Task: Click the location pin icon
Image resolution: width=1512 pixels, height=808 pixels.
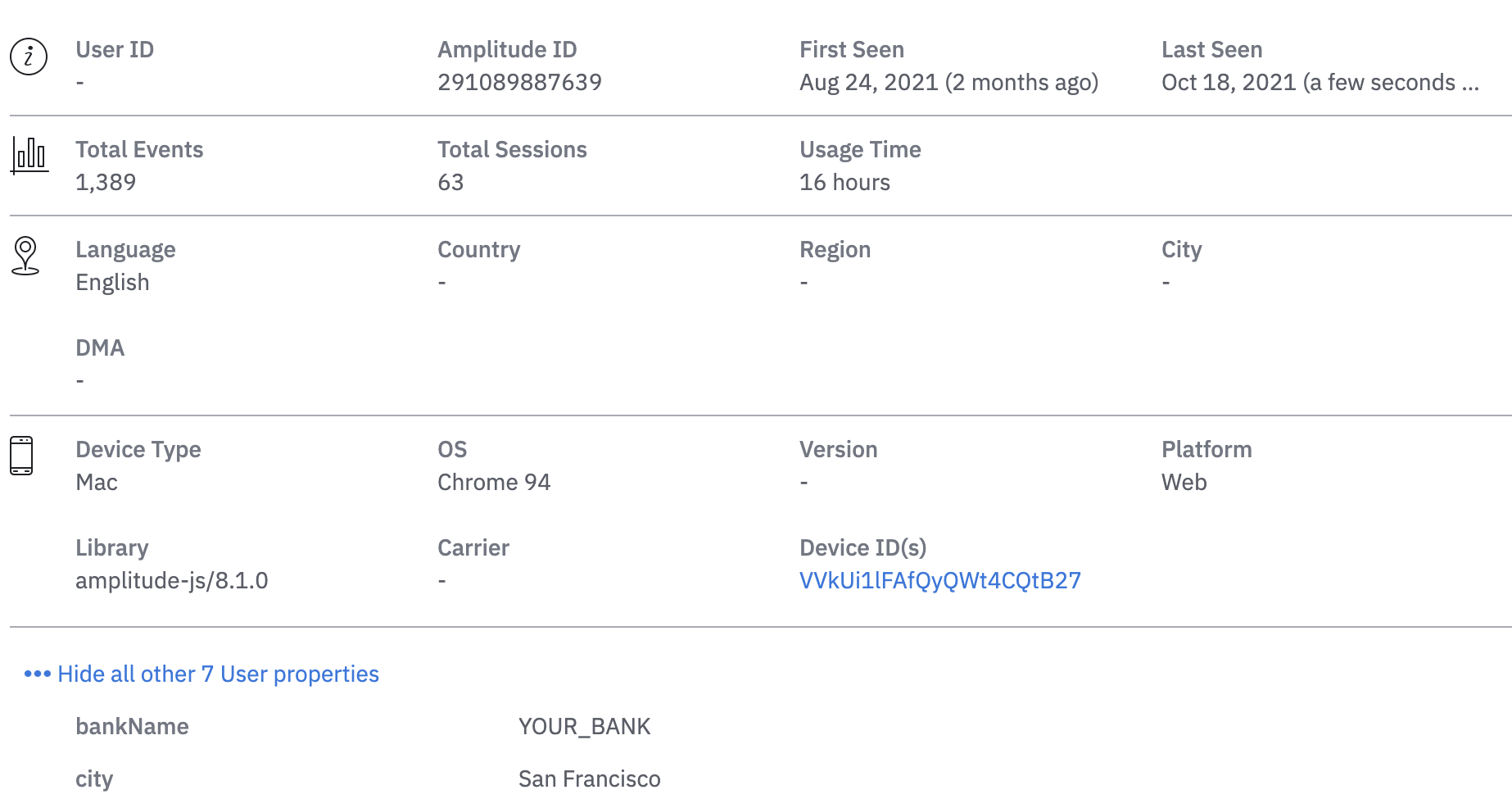Action: 25,255
